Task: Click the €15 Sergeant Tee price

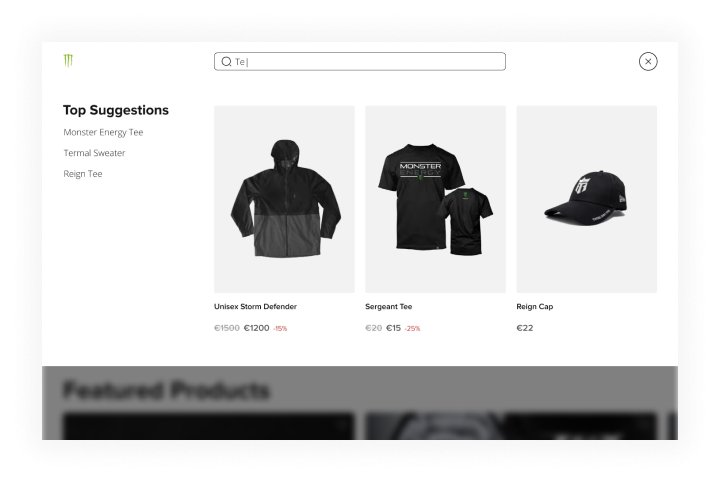Action: (x=393, y=328)
